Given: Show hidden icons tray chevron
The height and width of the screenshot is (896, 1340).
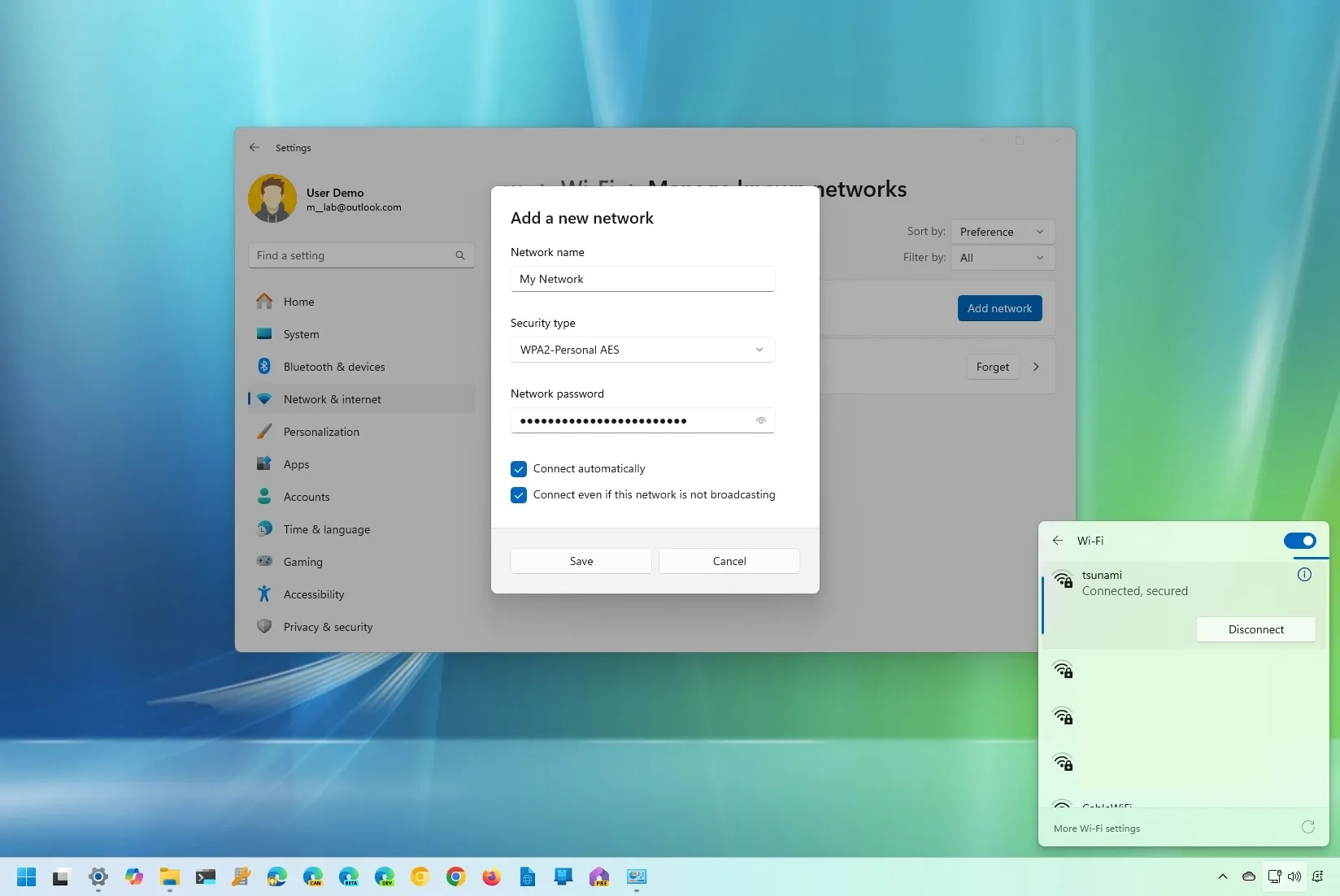Looking at the screenshot, I should click(x=1223, y=876).
